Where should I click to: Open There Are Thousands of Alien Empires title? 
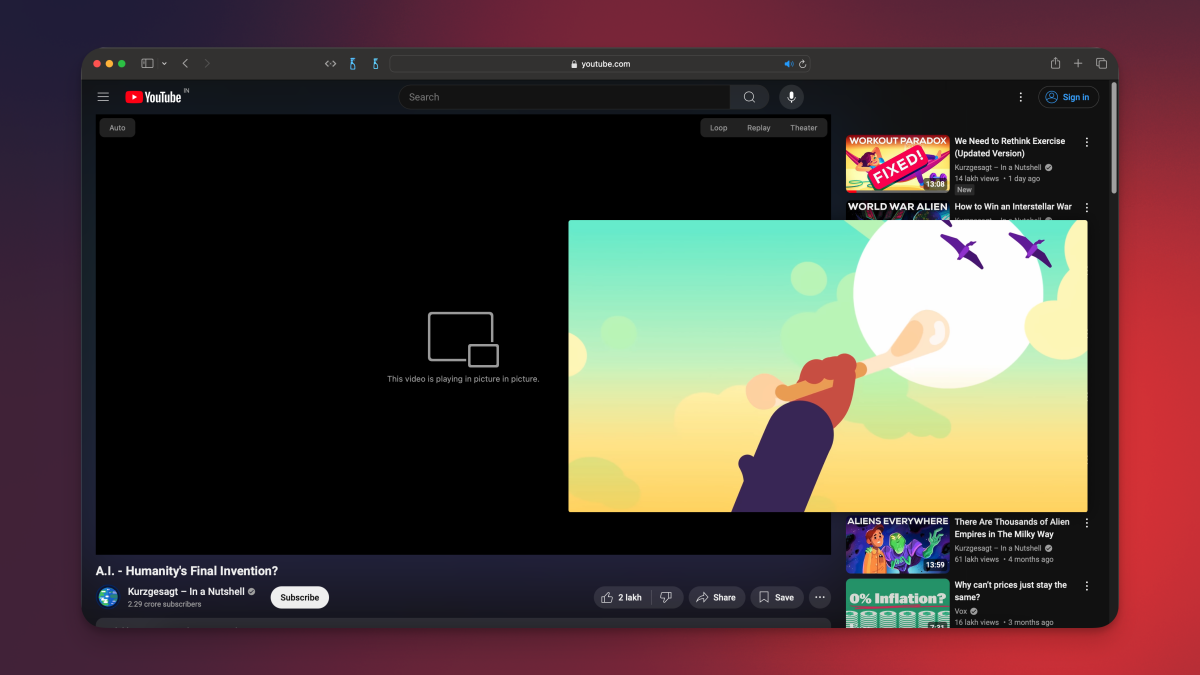[1012, 528]
